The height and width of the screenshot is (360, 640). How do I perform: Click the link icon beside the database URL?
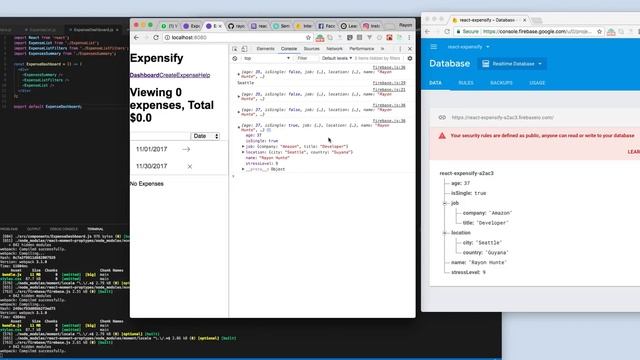[x=442, y=118]
